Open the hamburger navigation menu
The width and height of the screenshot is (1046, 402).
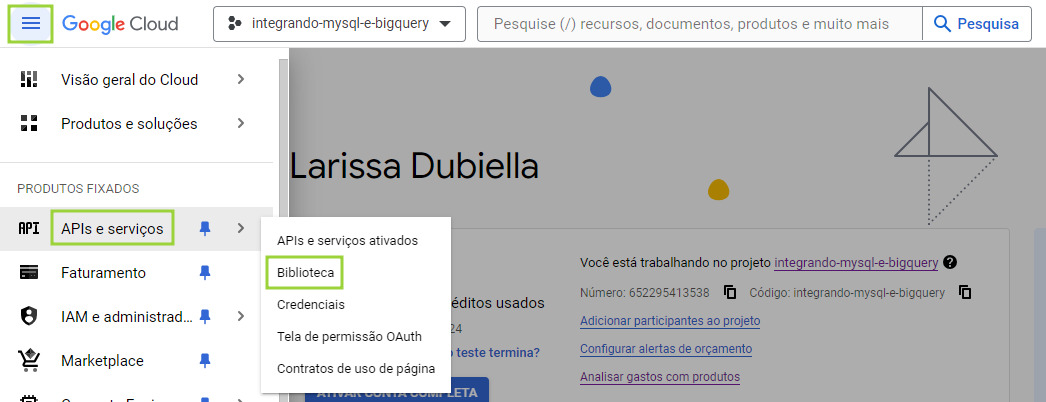pos(31,24)
